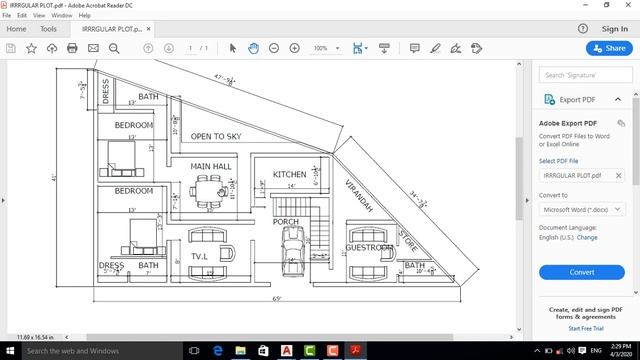Go to previous page arrow
Viewport: 640px width, 360px height.
click(x=148, y=49)
